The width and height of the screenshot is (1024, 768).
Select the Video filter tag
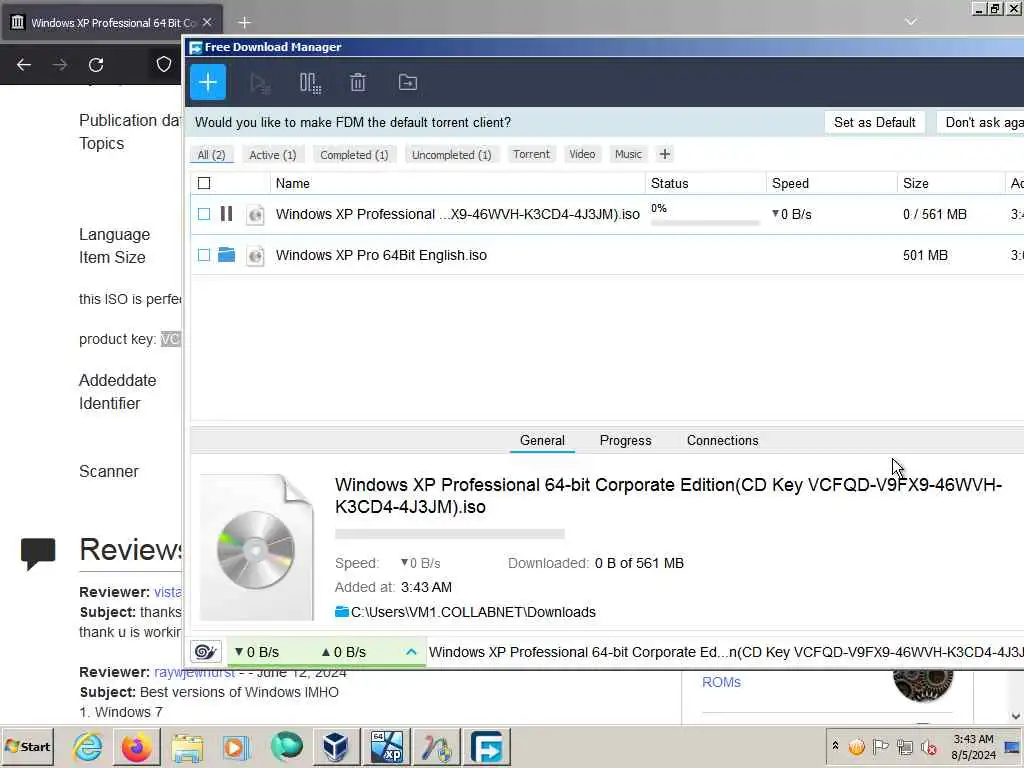(582, 154)
